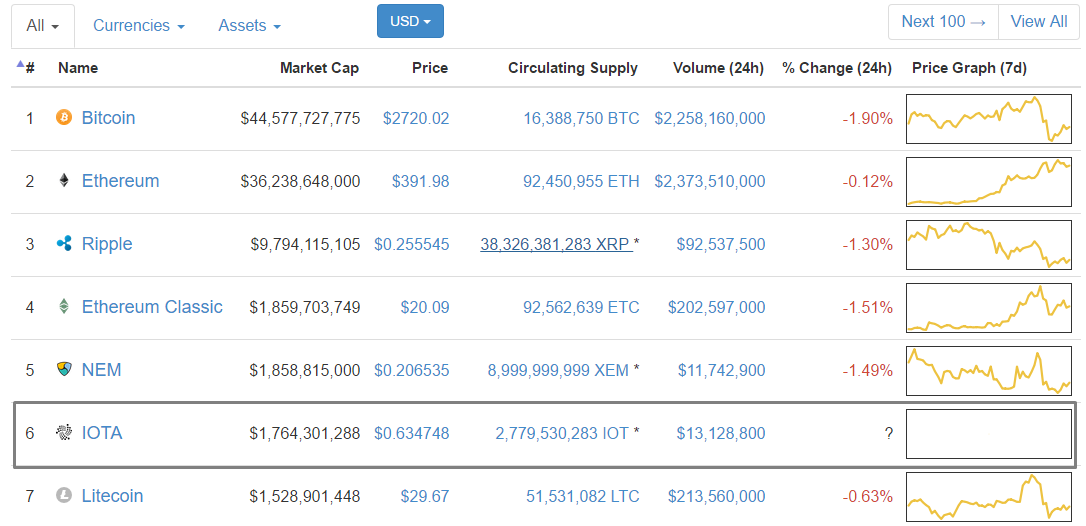Click NEM supply 8,999,999,999 XEM
Screen dimensions: 1086x526
(x=559, y=371)
